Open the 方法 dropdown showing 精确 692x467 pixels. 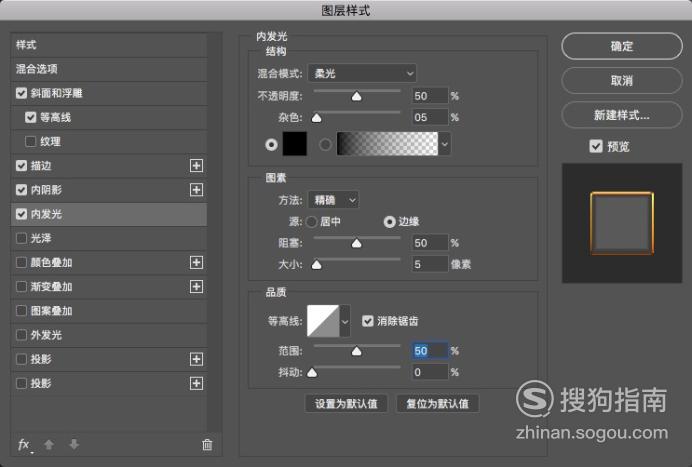pos(333,200)
